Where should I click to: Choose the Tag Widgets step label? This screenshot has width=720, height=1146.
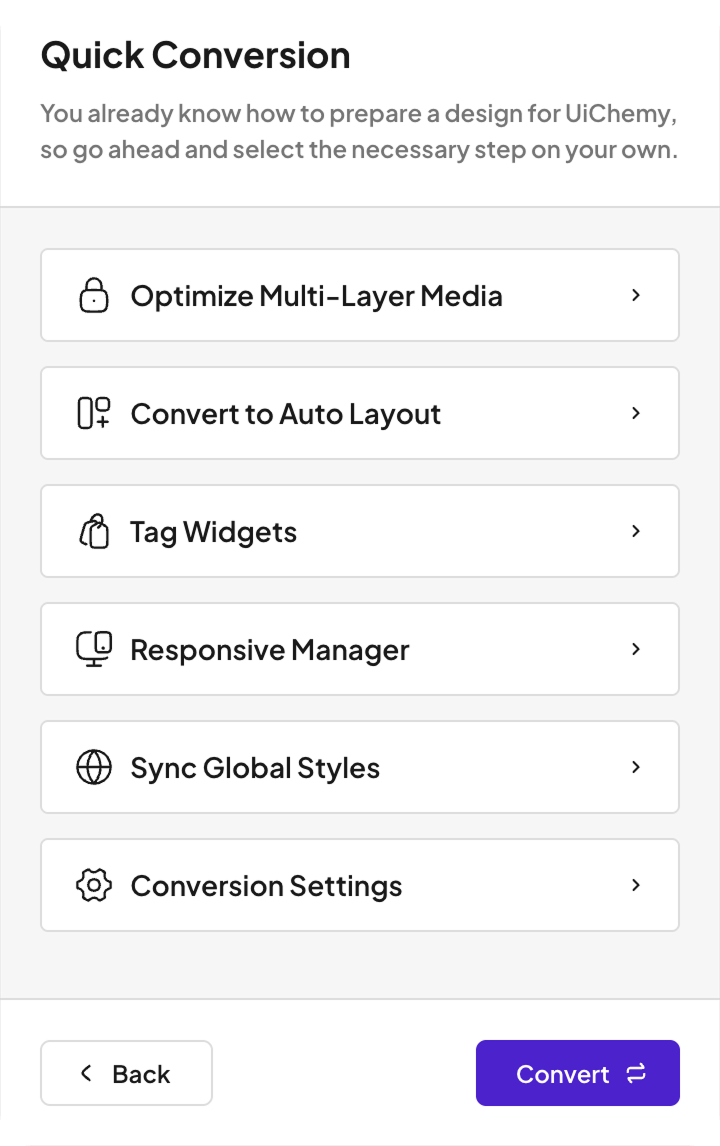(213, 532)
